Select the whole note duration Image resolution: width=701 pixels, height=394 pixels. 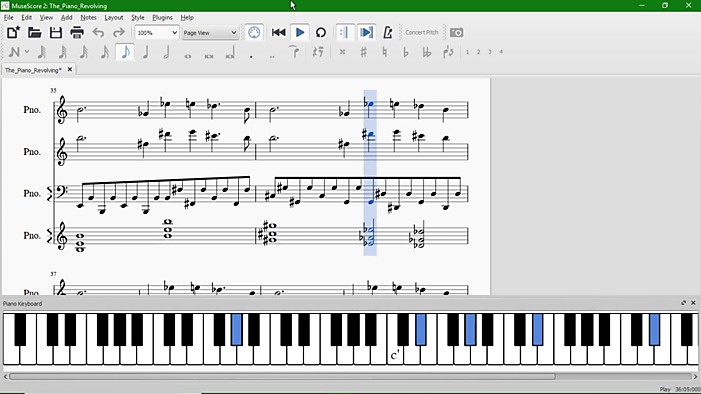(188, 56)
